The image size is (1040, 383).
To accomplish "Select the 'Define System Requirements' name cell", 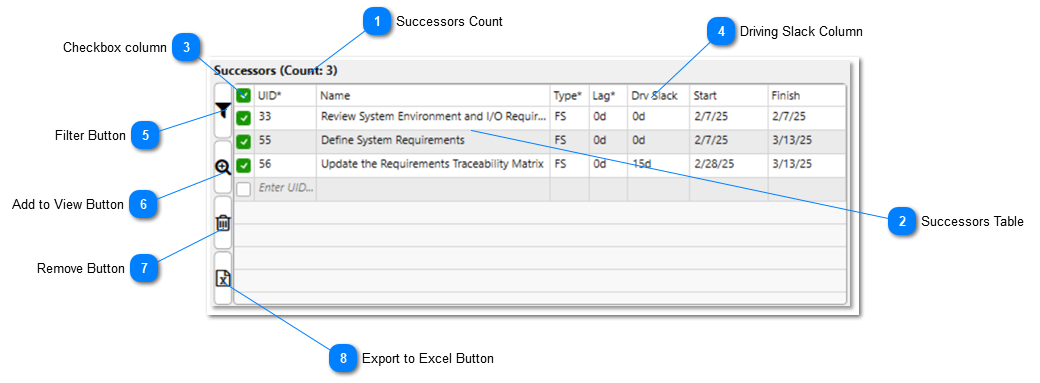I will [433, 141].
